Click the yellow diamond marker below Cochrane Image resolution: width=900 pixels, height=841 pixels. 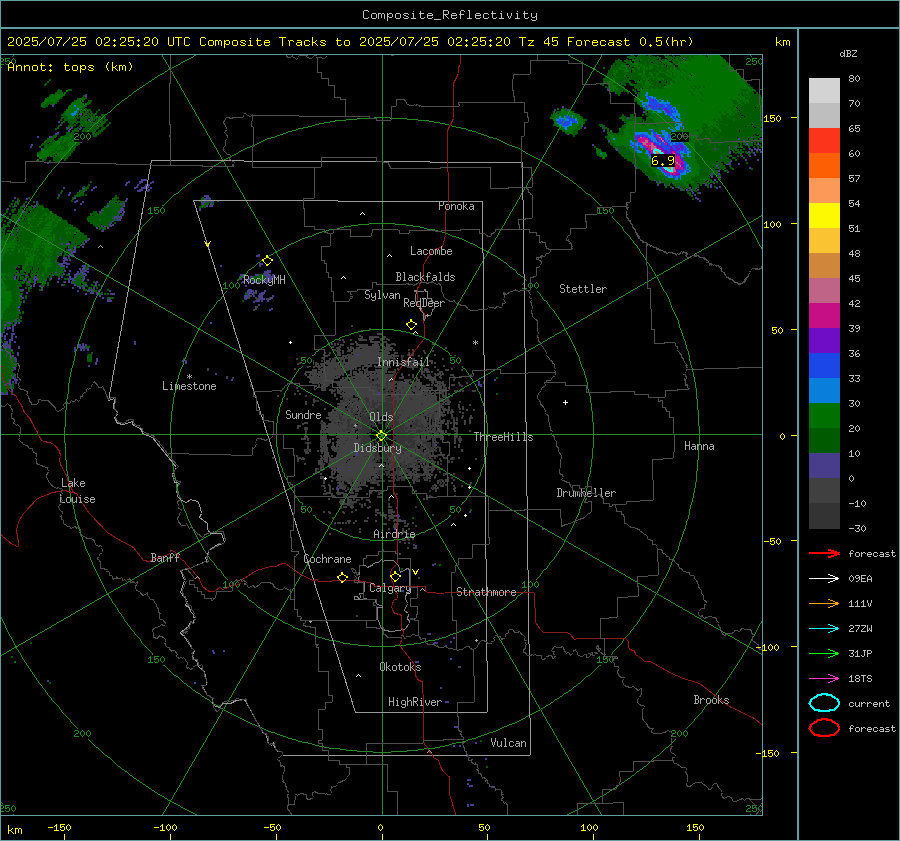tap(343, 577)
